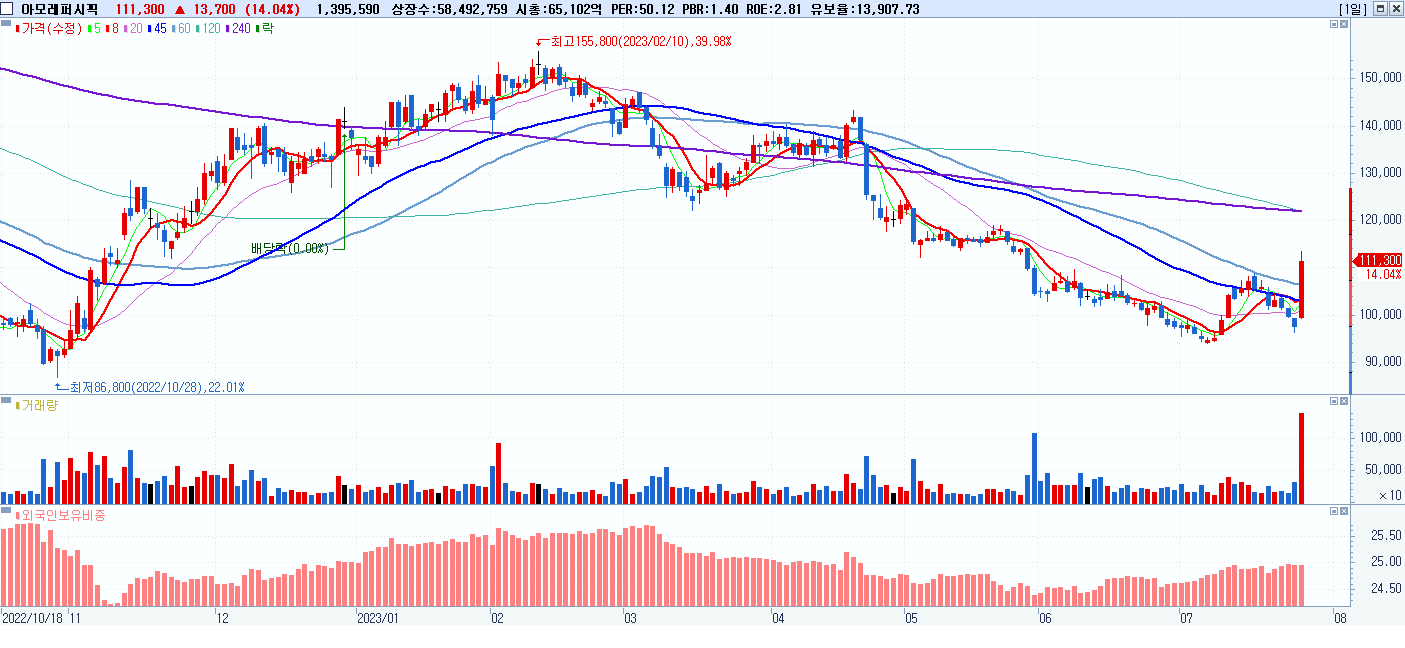The height and width of the screenshot is (648, 1405).
Task: Maximize the 외국인보유비중 panel
Action: point(1334,511)
